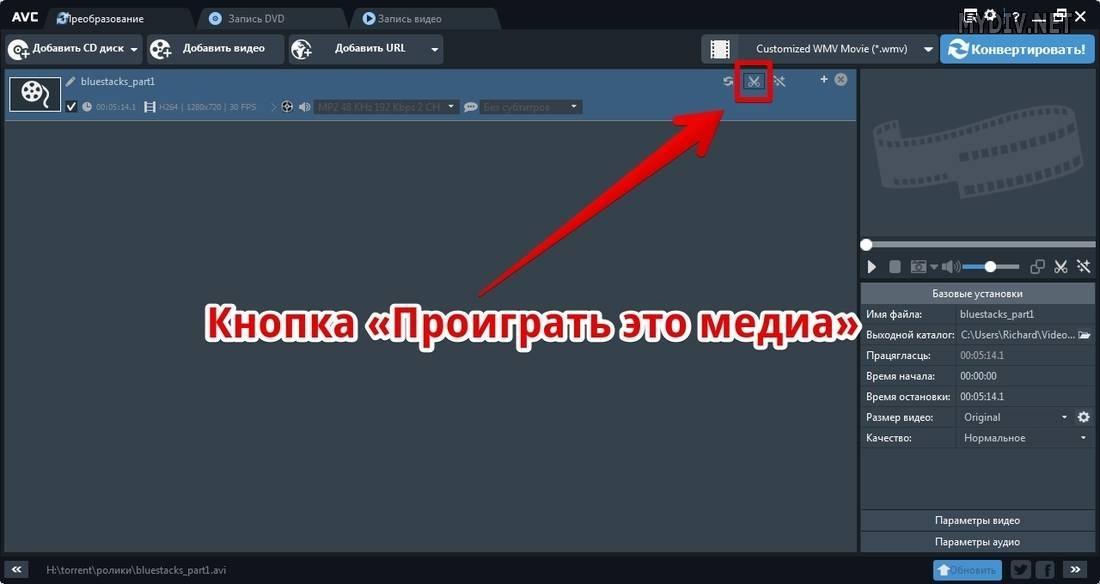Click the filmstrip codec icon in file row
The image size is (1100, 584).
[x=149, y=107]
